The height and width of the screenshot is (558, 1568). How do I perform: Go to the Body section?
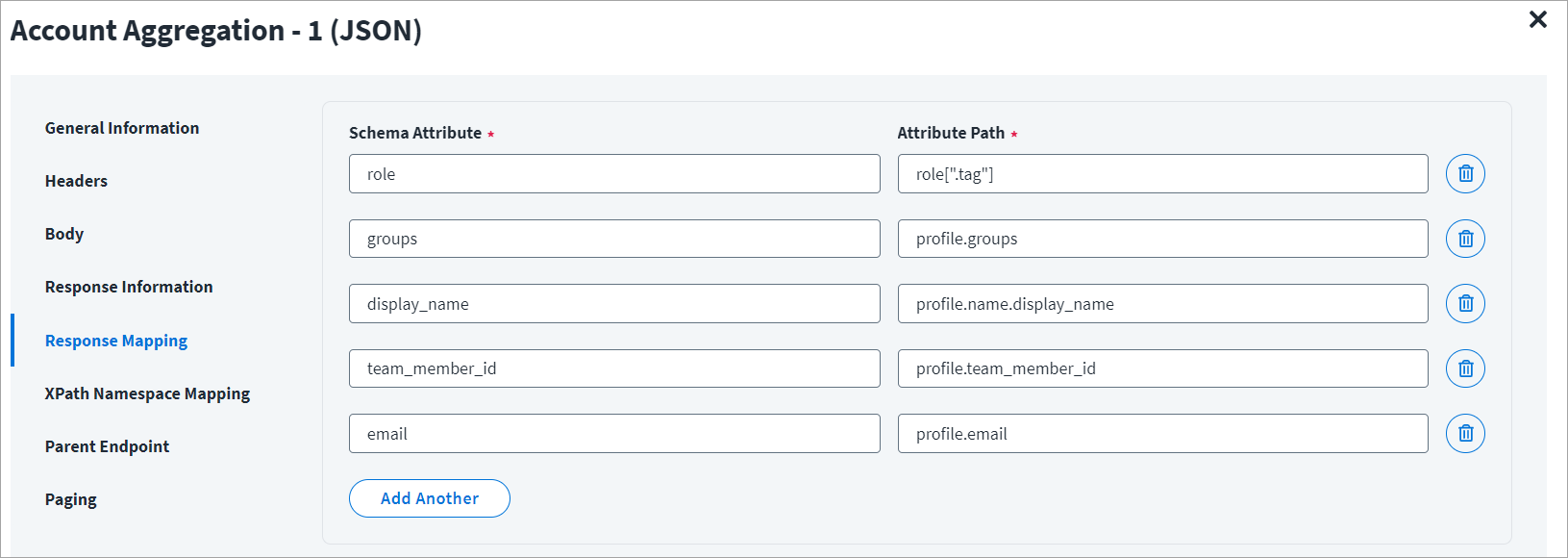coord(64,234)
